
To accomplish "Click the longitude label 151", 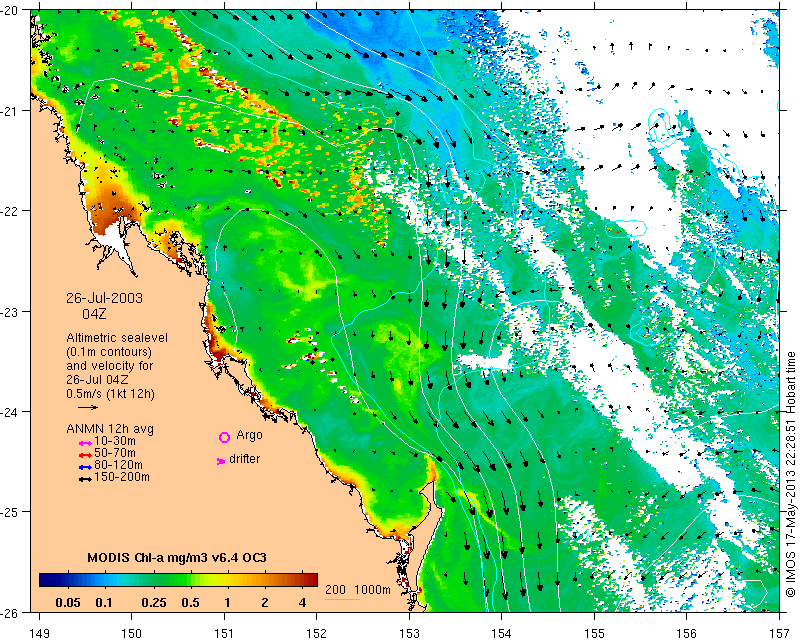I will 224,633.
